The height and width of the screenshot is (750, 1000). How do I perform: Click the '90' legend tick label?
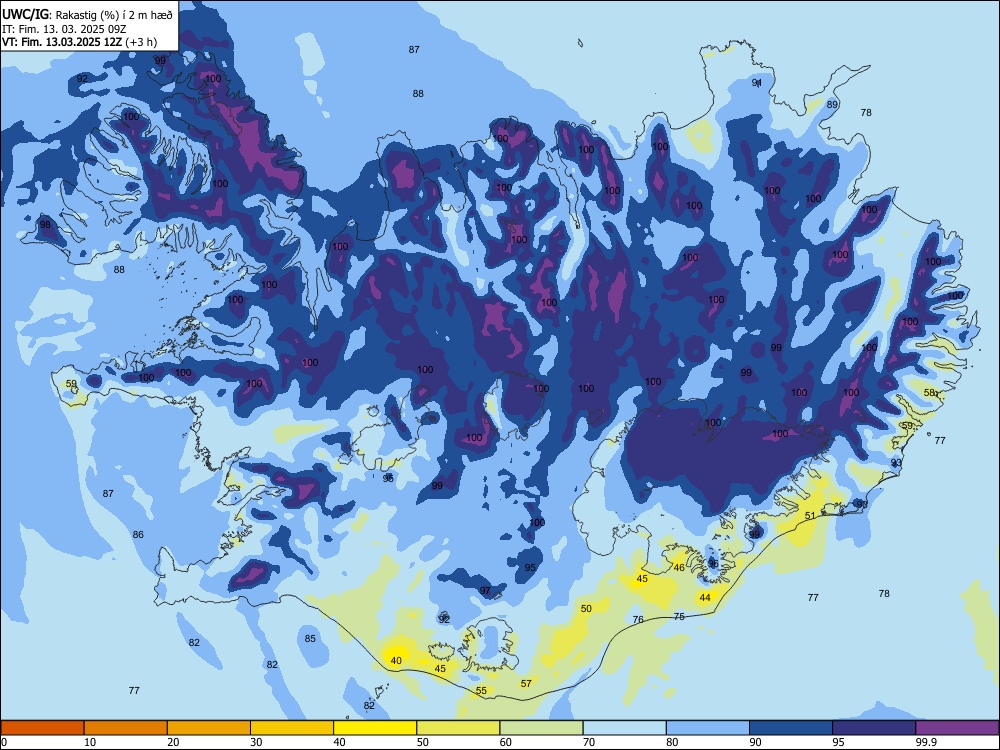click(x=755, y=742)
